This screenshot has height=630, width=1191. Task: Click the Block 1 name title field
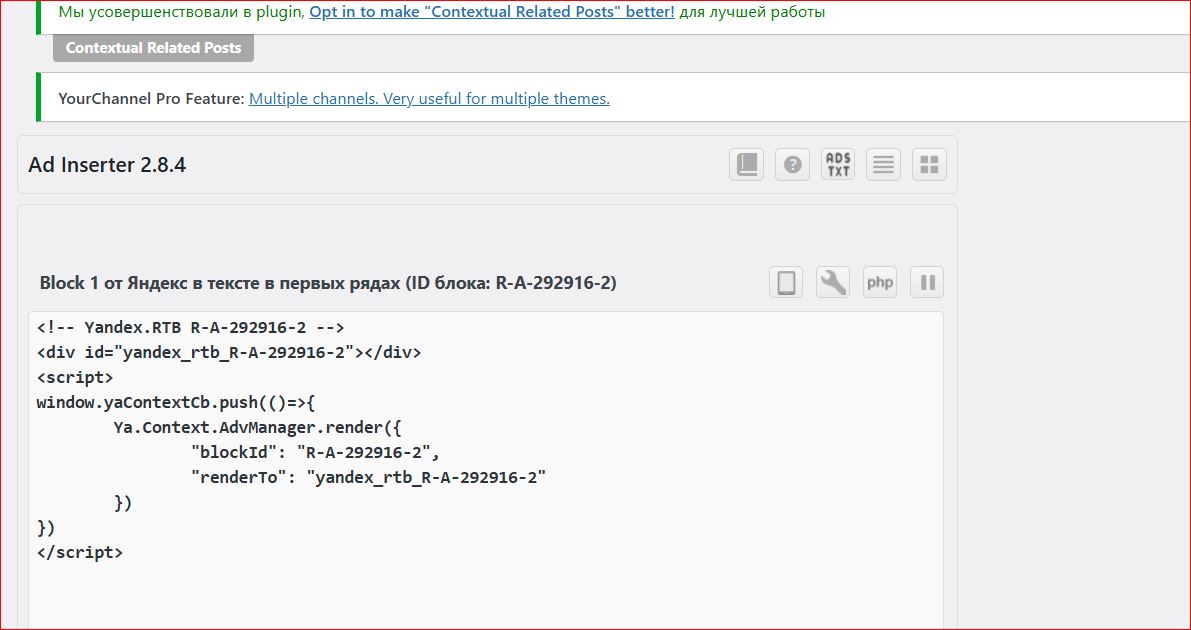pyautogui.click(x=328, y=283)
